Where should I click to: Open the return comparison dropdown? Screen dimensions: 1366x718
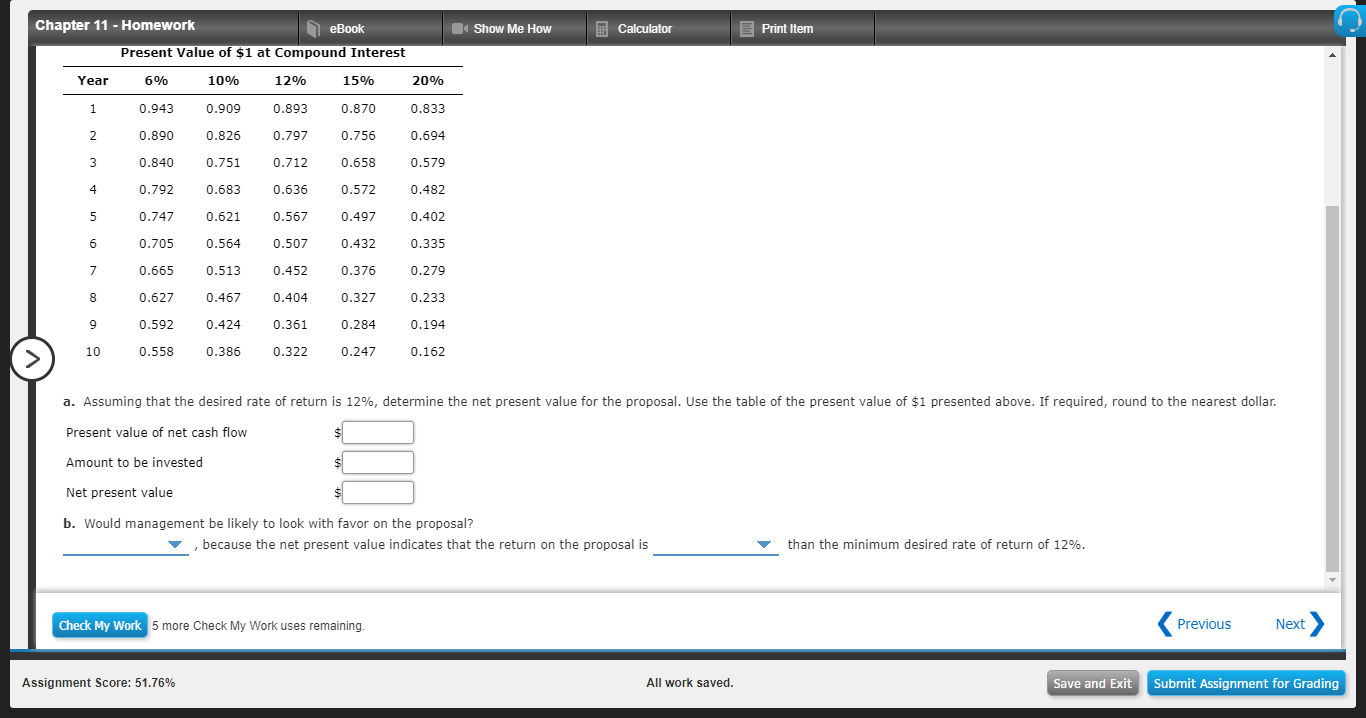pos(716,545)
